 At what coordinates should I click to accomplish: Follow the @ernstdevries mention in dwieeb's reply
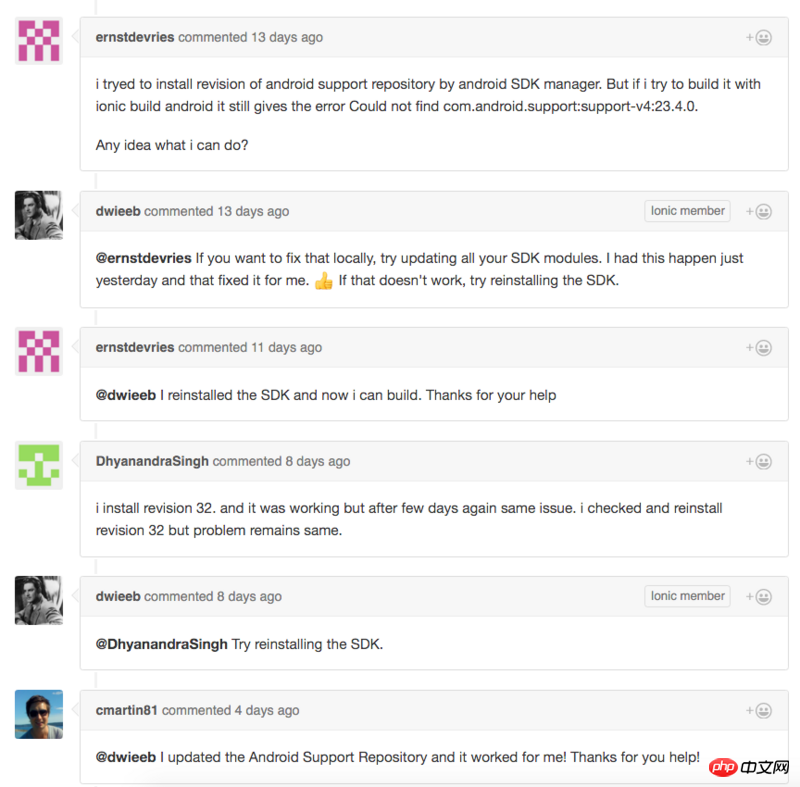[143, 258]
